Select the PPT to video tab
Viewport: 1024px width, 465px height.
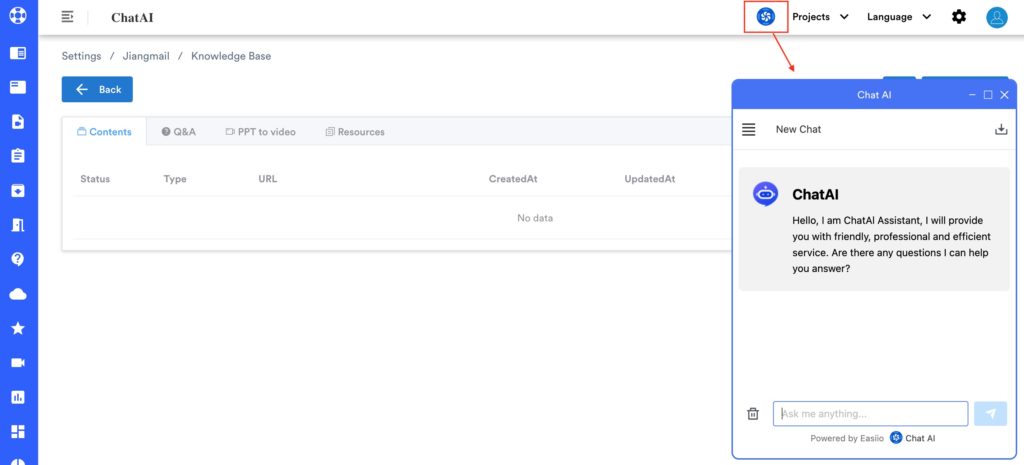click(x=260, y=132)
